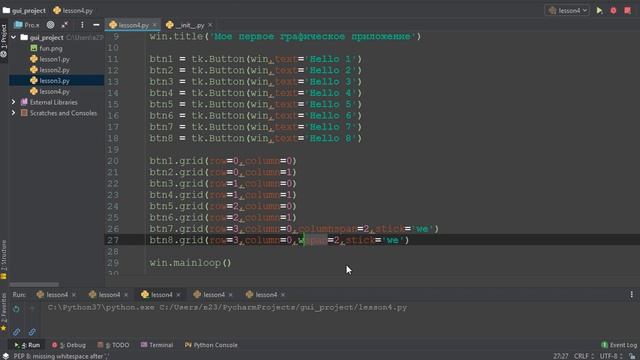Close the lesson4.py editor tab
640x360 pixels.
coord(155,25)
